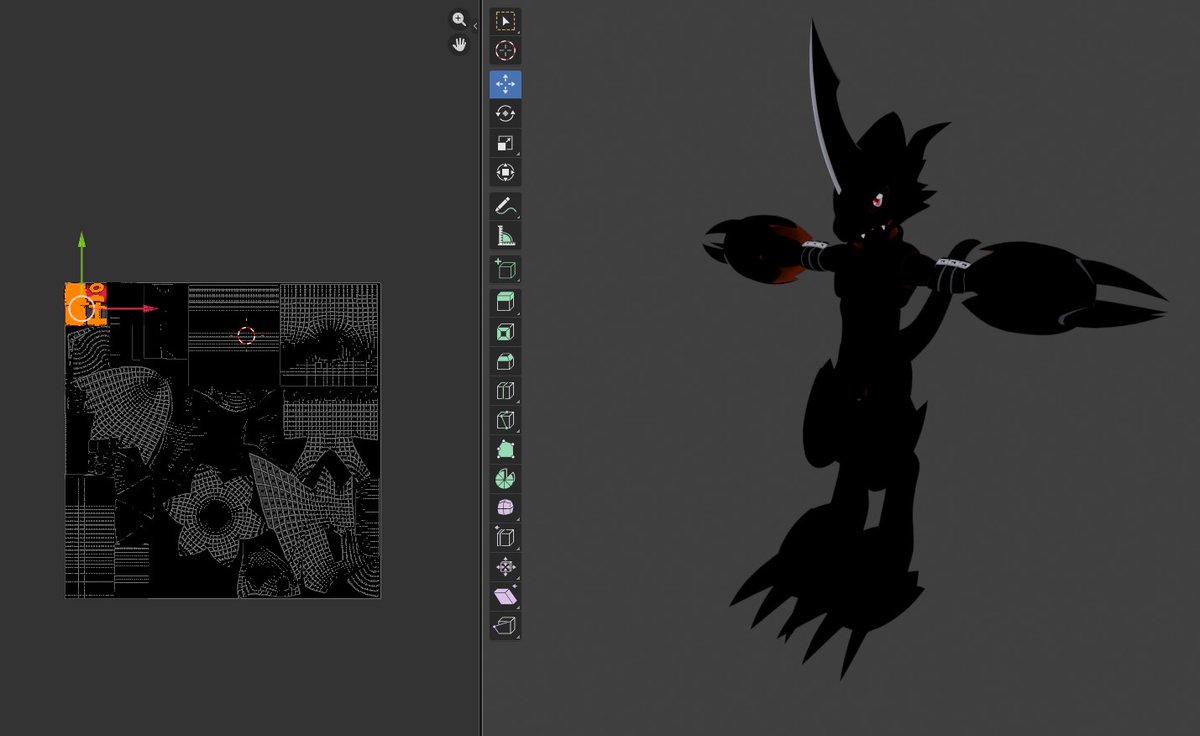Select the Scale tool
Viewport: 1200px width, 736px height.
(505, 143)
